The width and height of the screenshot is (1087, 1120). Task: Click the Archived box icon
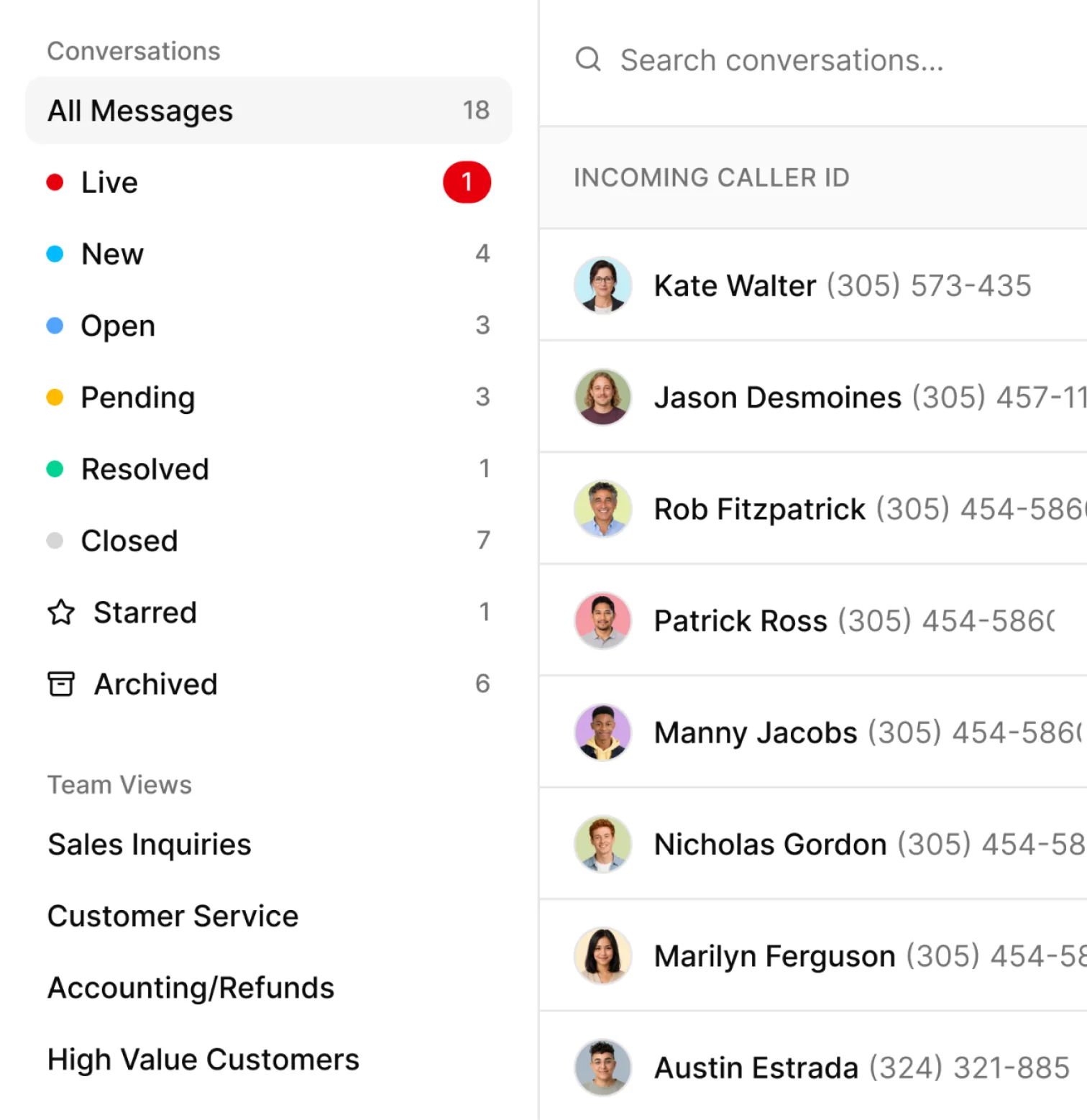pyautogui.click(x=61, y=684)
